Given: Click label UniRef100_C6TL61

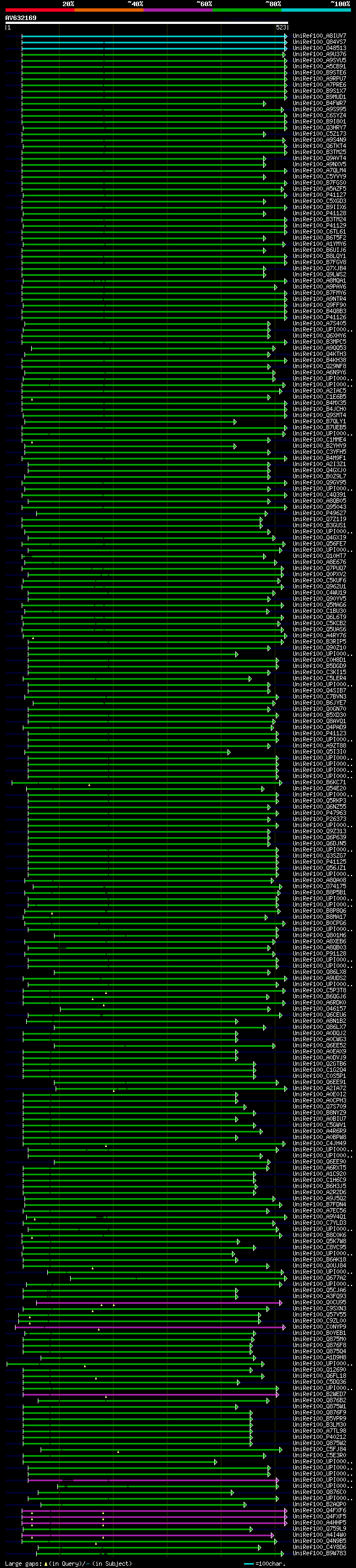Looking at the screenshot, I should point(319,232).
